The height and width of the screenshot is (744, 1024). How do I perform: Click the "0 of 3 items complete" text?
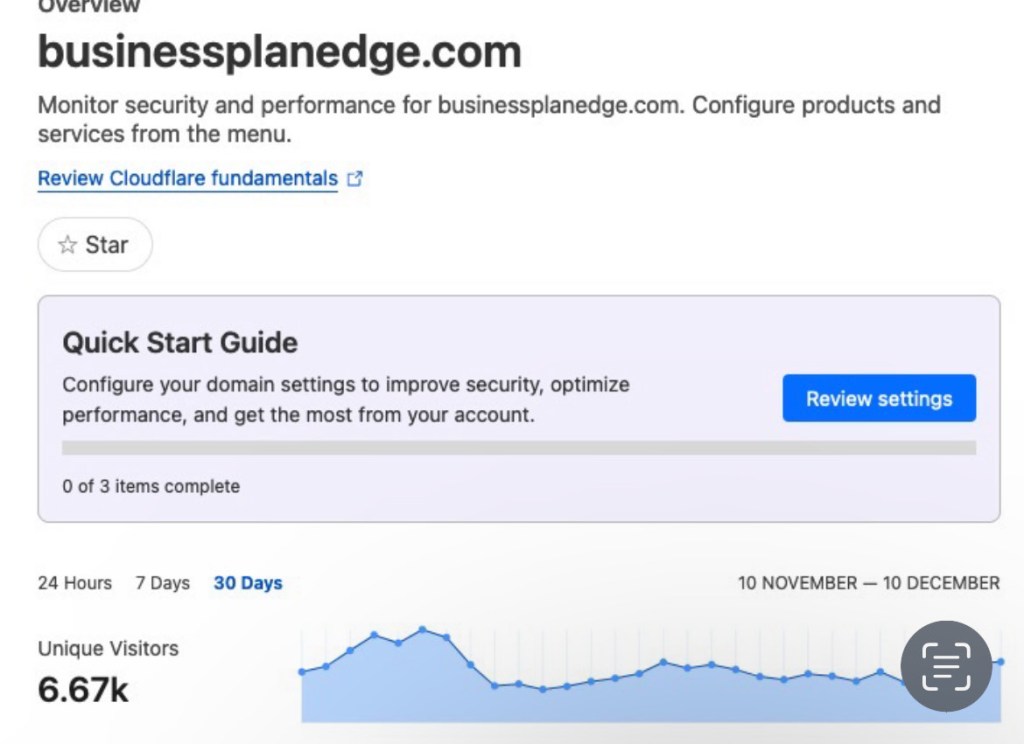coord(151,487)
